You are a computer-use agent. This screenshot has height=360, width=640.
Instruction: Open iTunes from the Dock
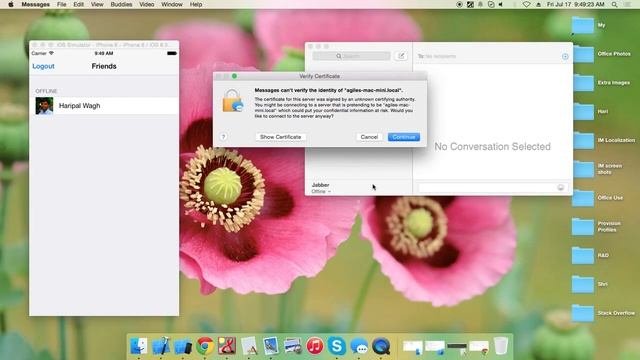tap(315, 346)
